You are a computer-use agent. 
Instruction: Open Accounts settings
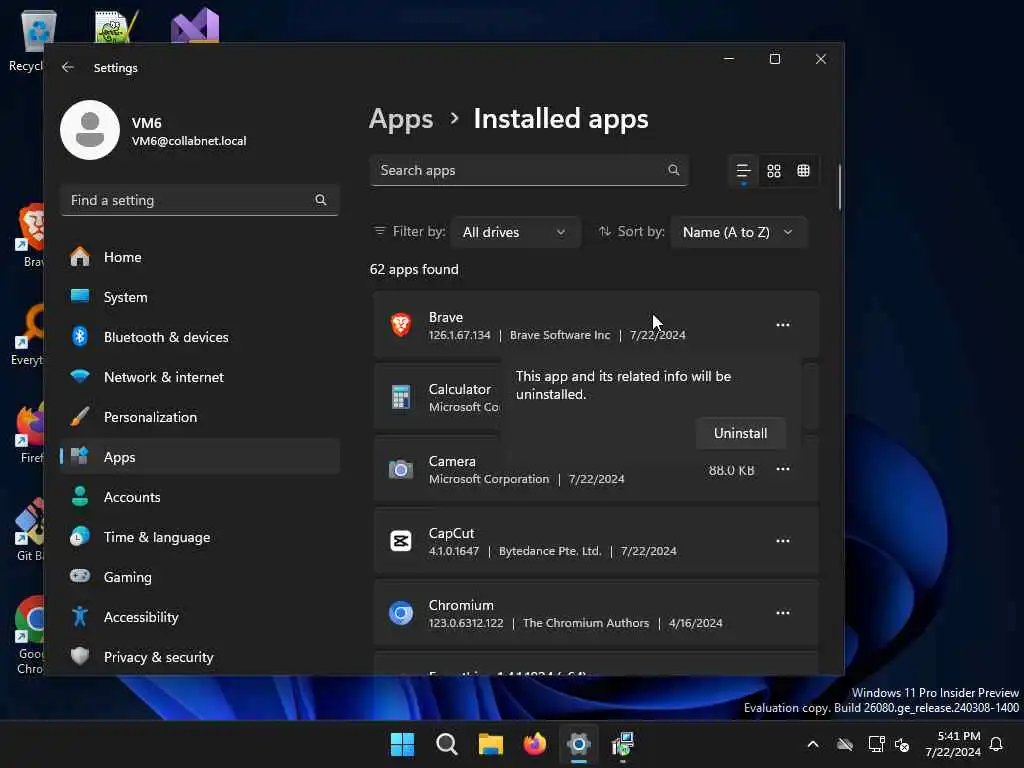pyautogui.click(x=200, y=497)
